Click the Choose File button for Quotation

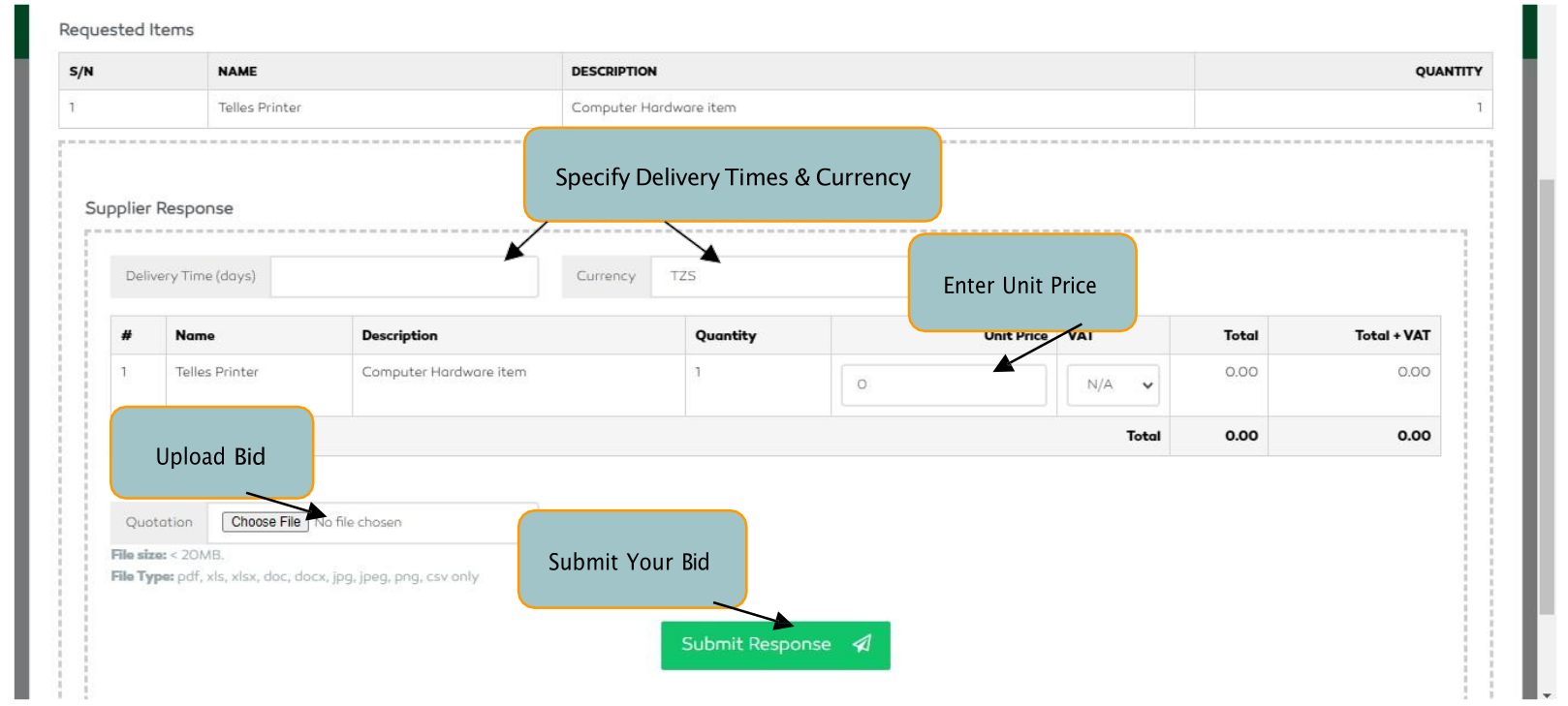264,524
